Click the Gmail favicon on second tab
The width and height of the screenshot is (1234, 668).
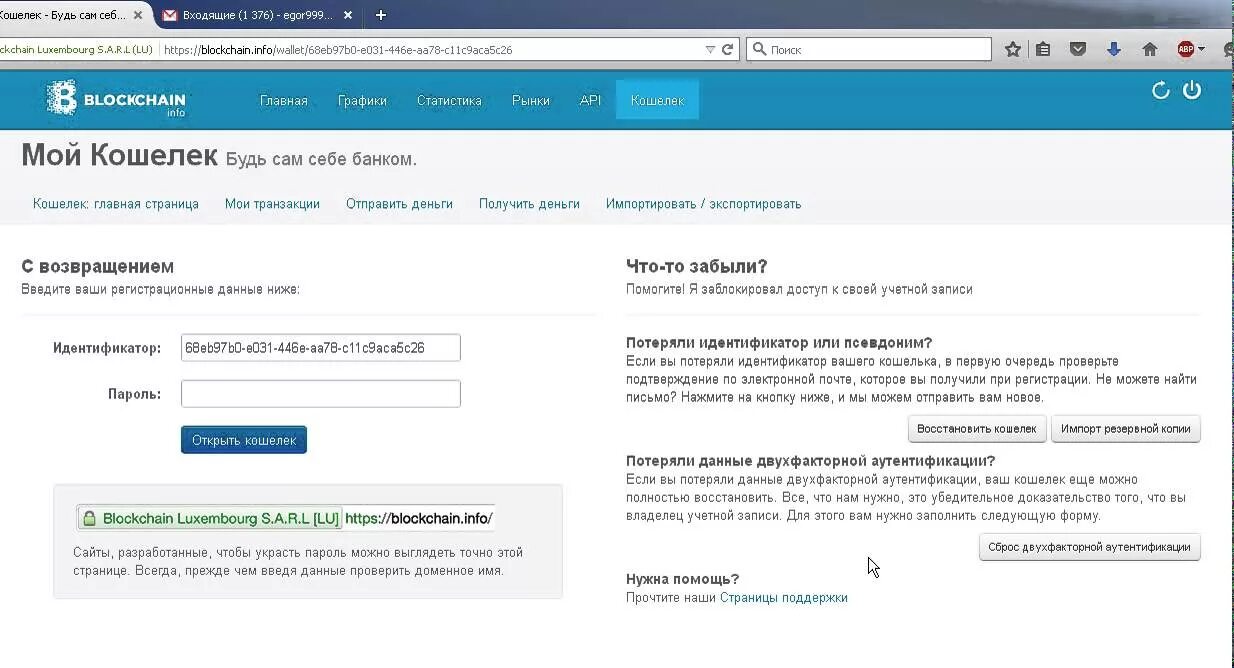170,15
